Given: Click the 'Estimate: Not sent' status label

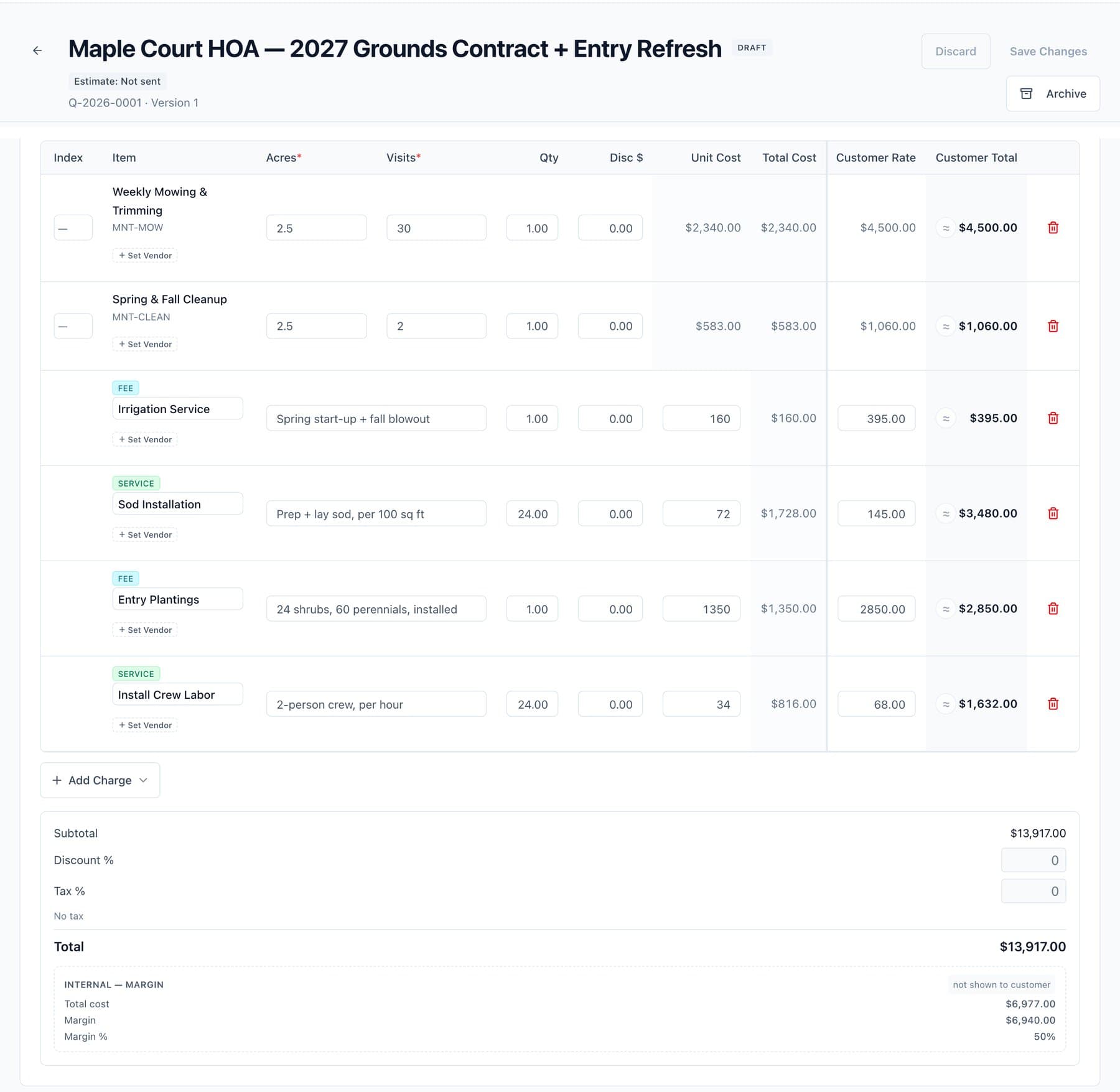Looking at the screenshot, I should [x=117, y=81].
